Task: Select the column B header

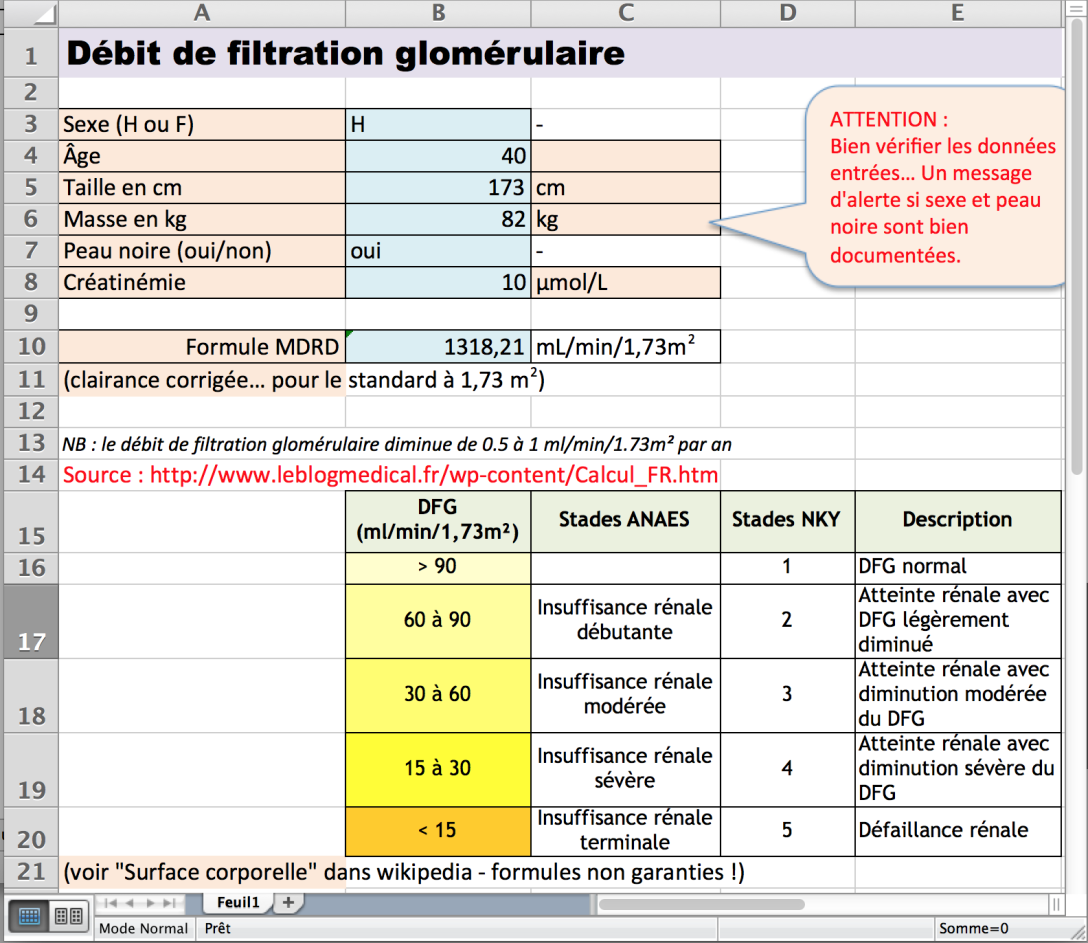Action: [438, 13]
